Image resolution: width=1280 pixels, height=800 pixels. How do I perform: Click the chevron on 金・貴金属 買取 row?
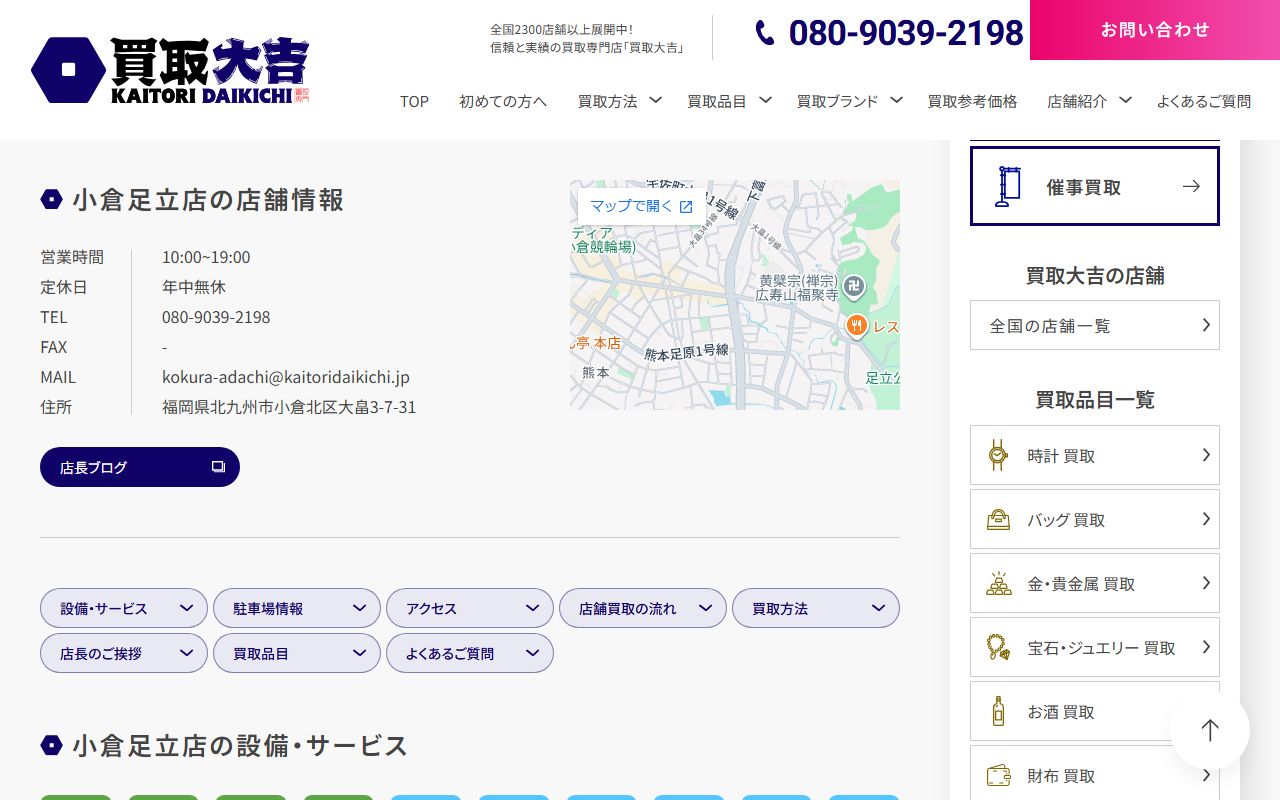tap(1206, 583)
